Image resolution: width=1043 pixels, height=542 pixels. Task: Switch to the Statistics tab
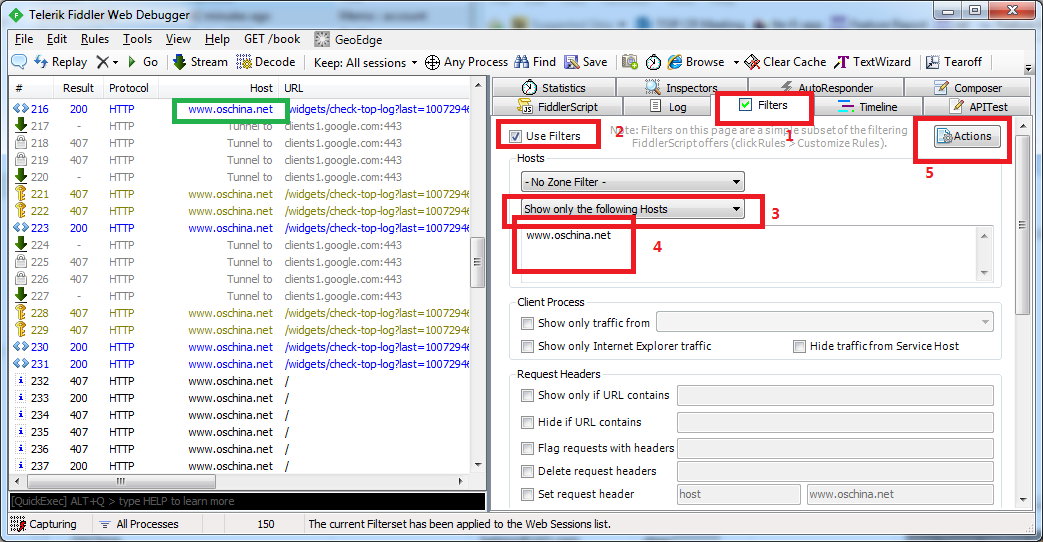coord(553,87)
